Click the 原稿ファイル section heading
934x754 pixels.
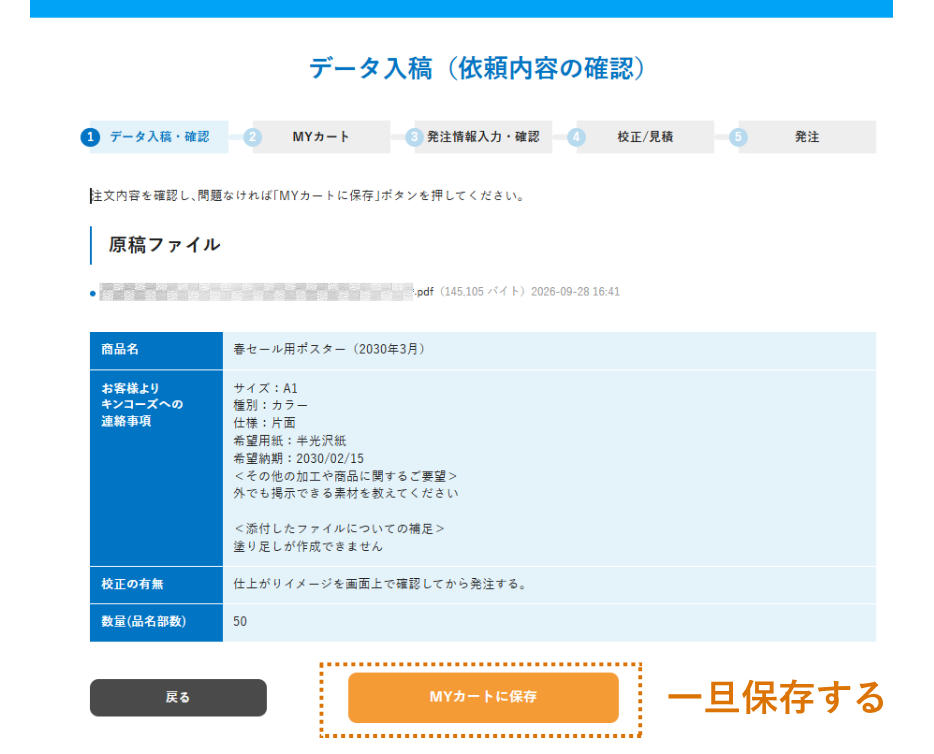(164, 245)
